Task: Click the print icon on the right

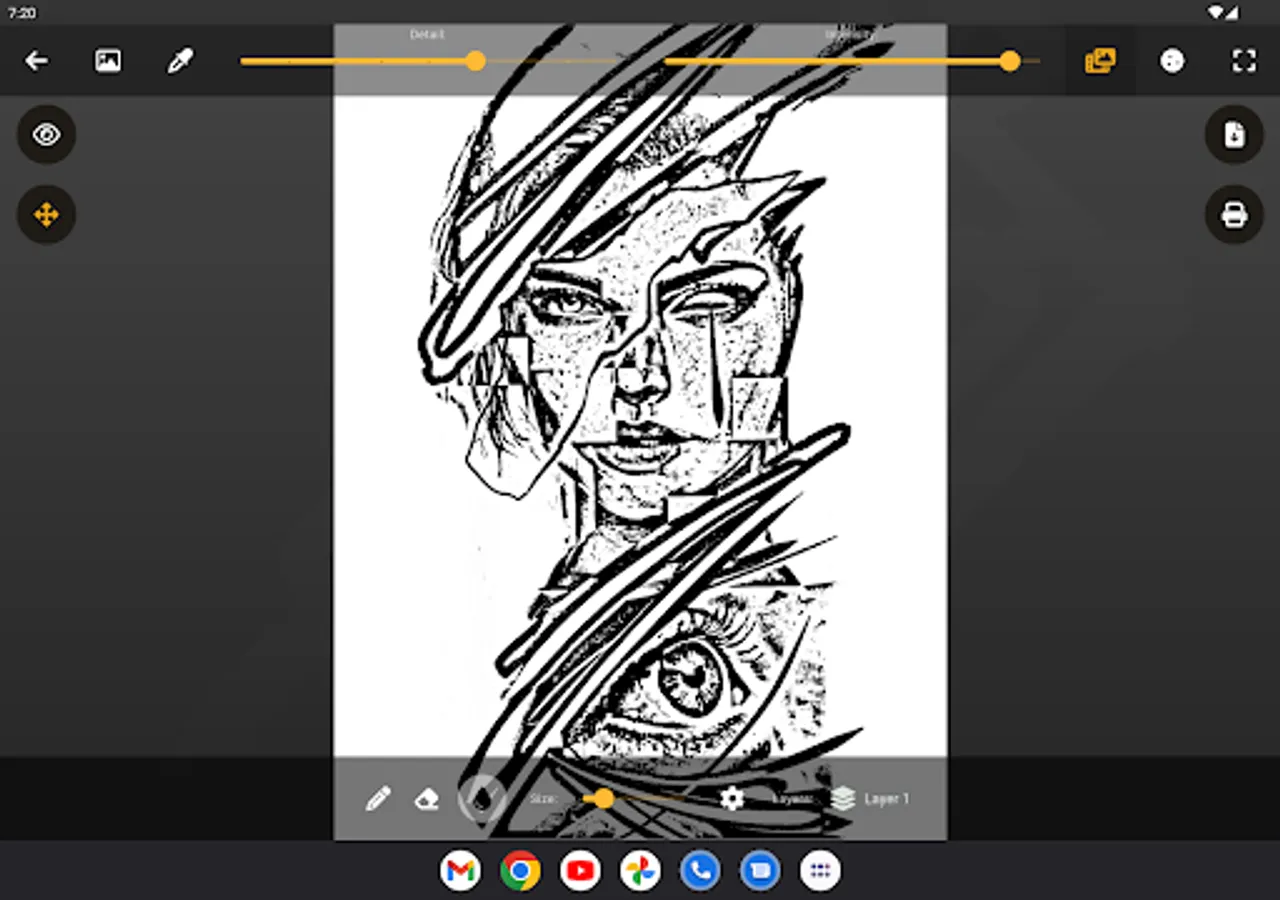Action: 1234,214
